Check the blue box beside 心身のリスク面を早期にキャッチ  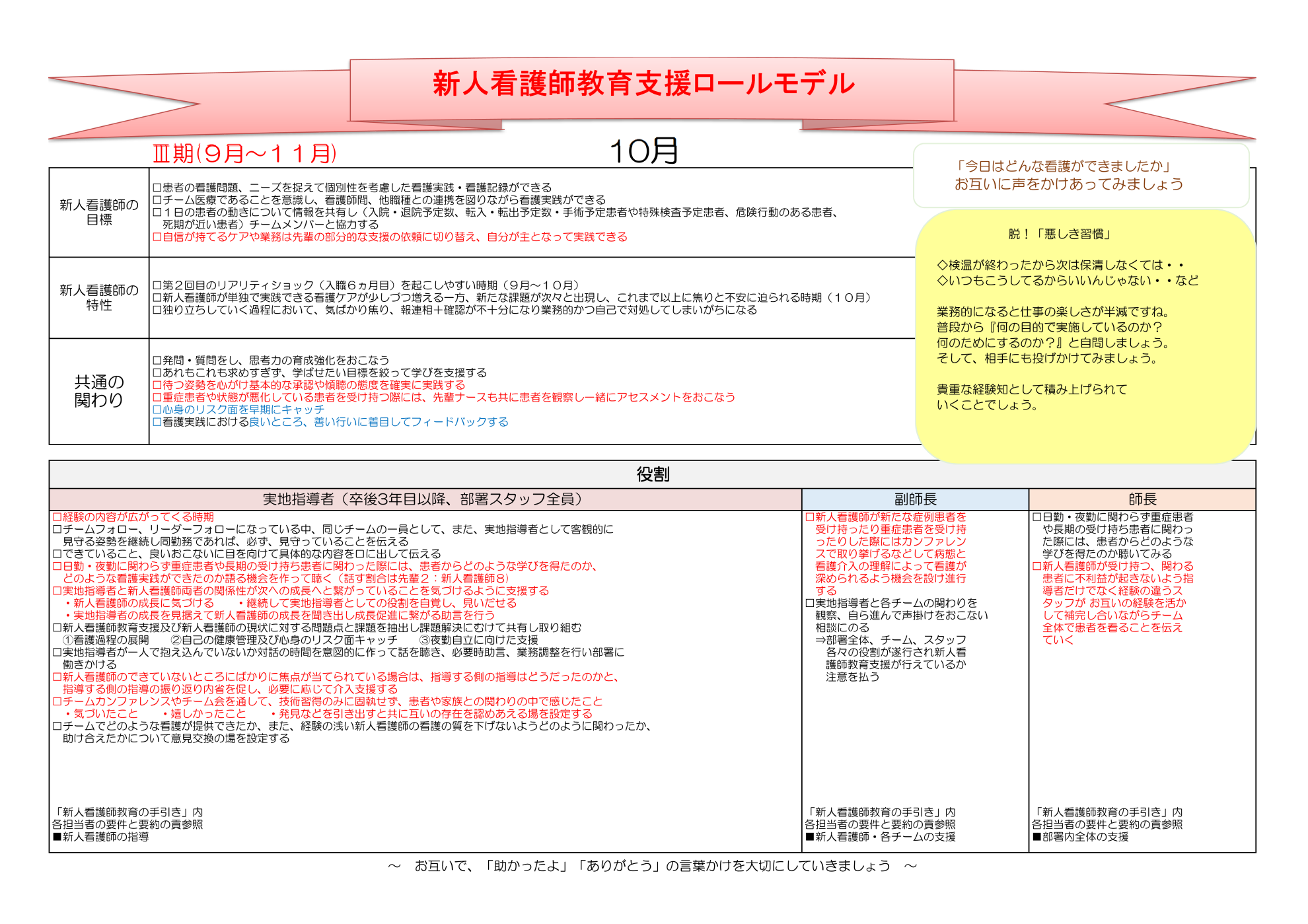pyautogui.click(x=157, y=410)
